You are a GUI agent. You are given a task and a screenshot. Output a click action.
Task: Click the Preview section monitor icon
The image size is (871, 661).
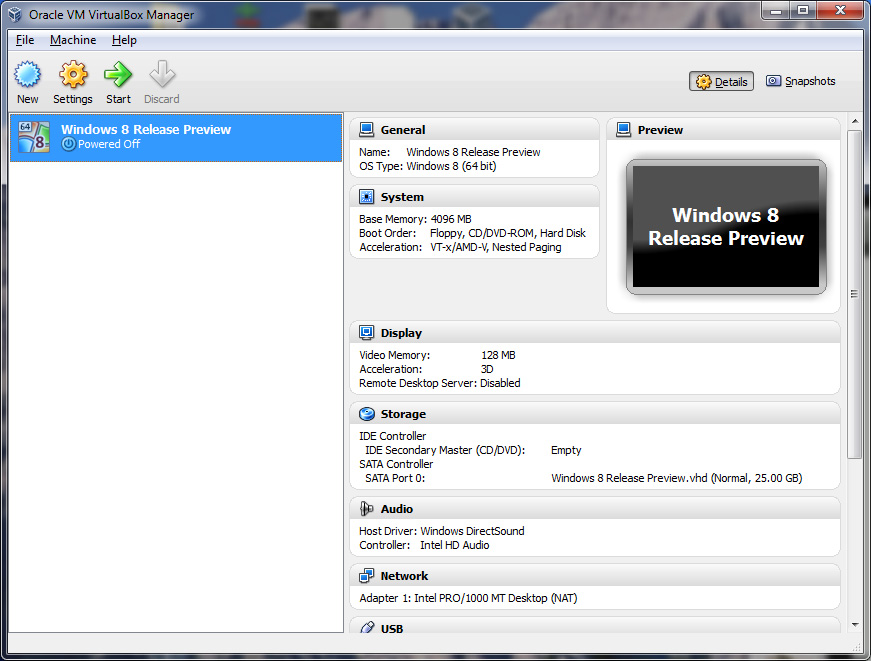pos(624,129)
